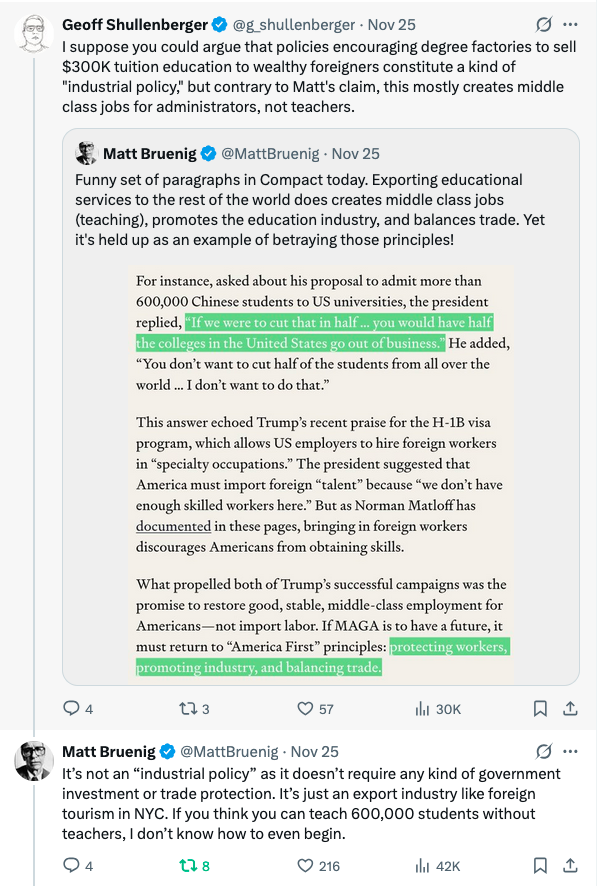The image size is (597, 886).
Task: Bookmark Matt Bruenig's bottom reply
Action: [540, 864]
